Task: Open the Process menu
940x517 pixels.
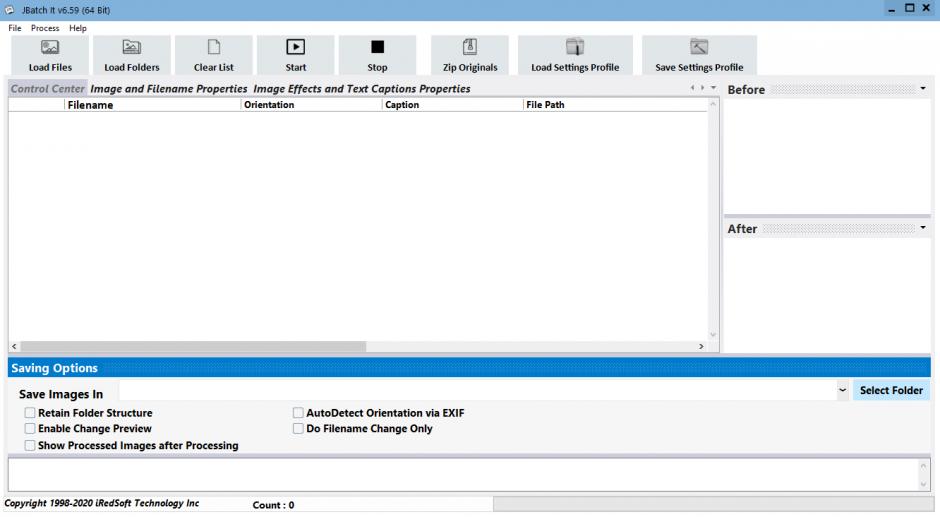Action: tap(45, 28)
